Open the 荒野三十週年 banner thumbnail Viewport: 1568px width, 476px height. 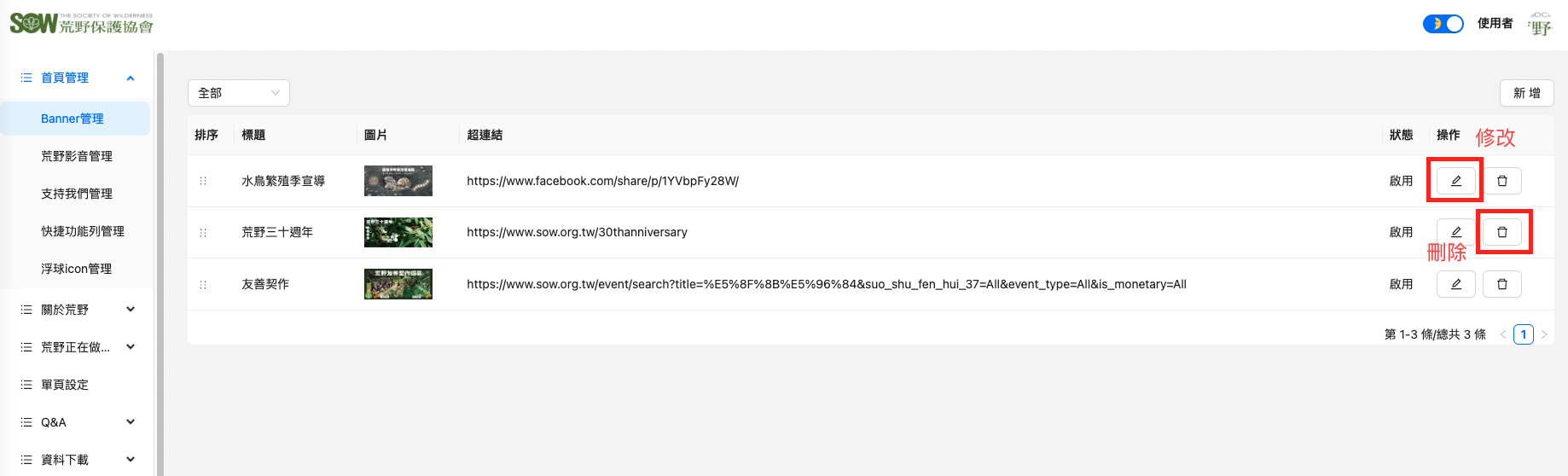[398, 232]
